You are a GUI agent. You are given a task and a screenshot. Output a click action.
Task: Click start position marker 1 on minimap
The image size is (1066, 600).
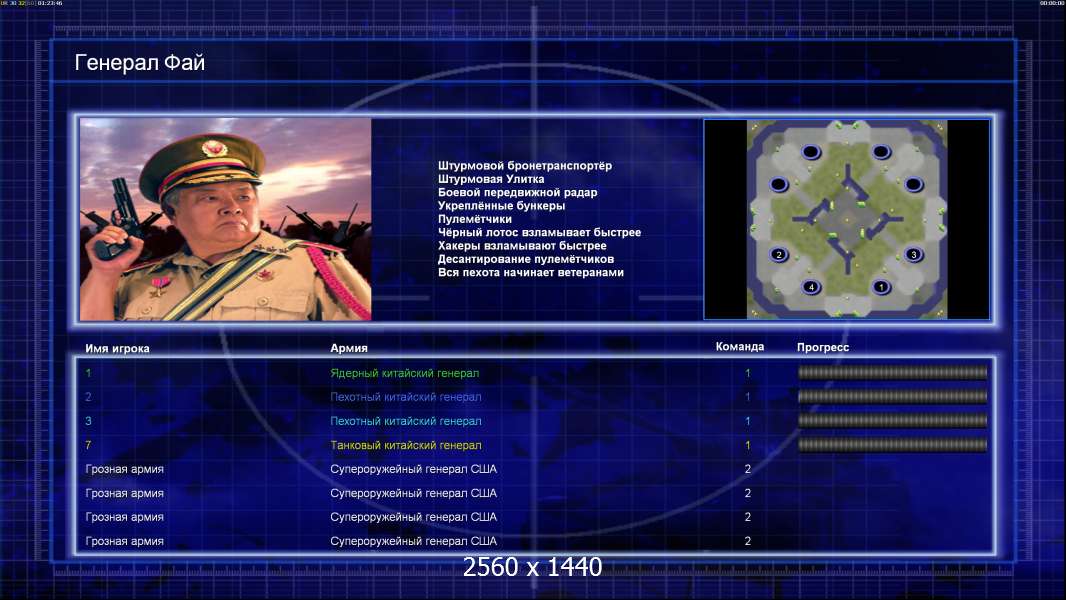pos(881,287)
